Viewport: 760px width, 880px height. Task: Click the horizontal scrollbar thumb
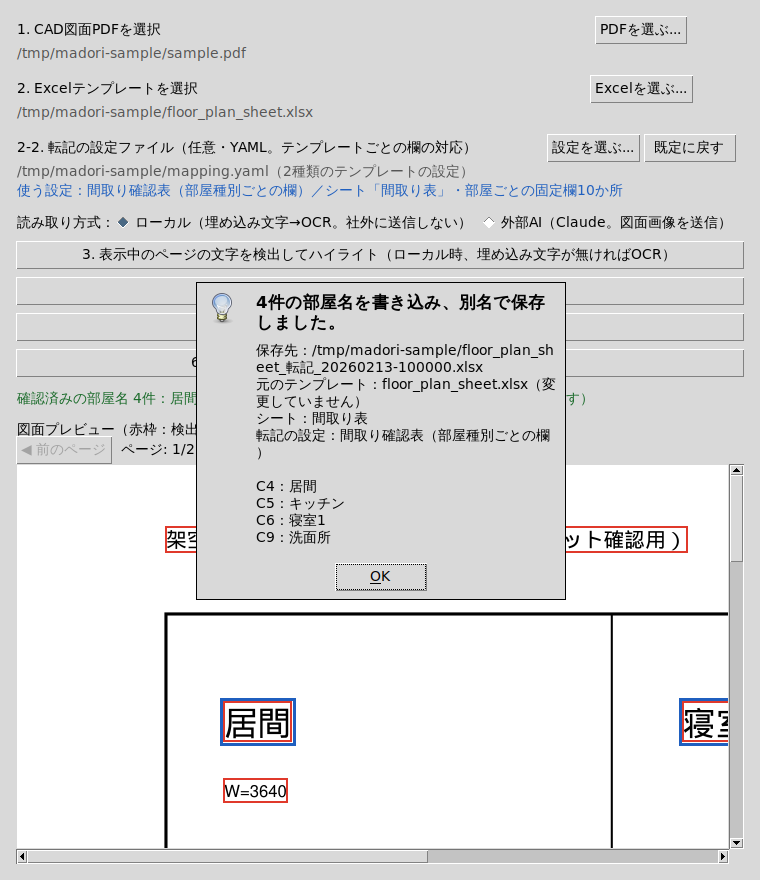pos(227,856)
